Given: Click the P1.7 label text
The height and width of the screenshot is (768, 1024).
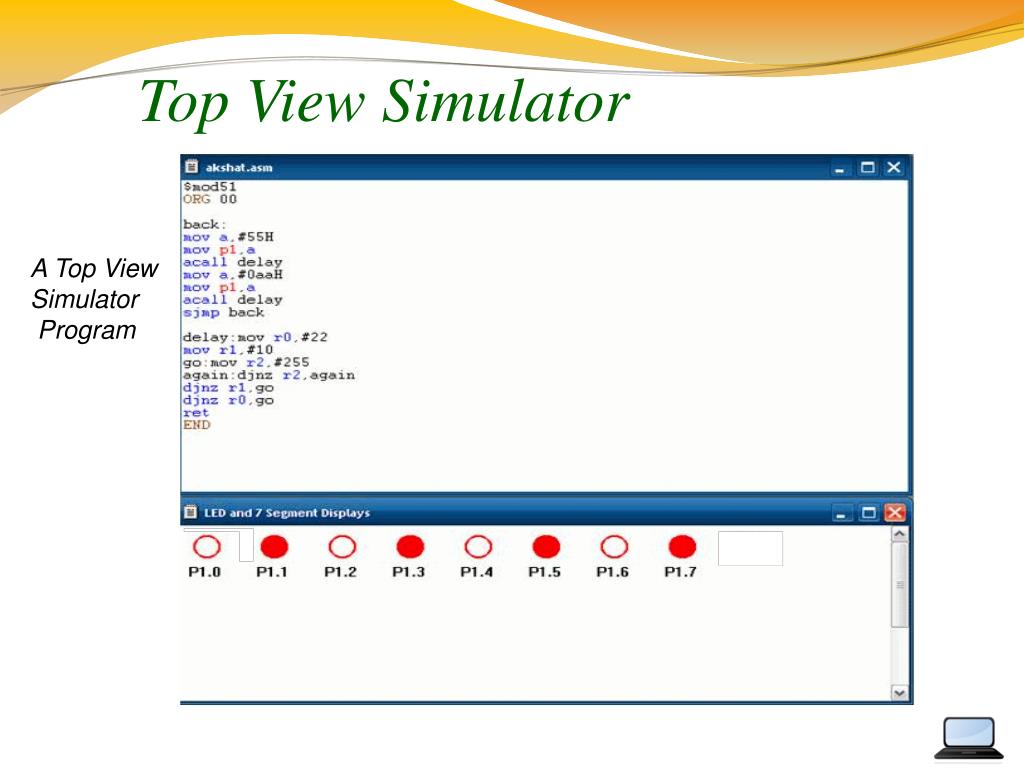Looking at the screenshot, I should click(x=680, y=572).
